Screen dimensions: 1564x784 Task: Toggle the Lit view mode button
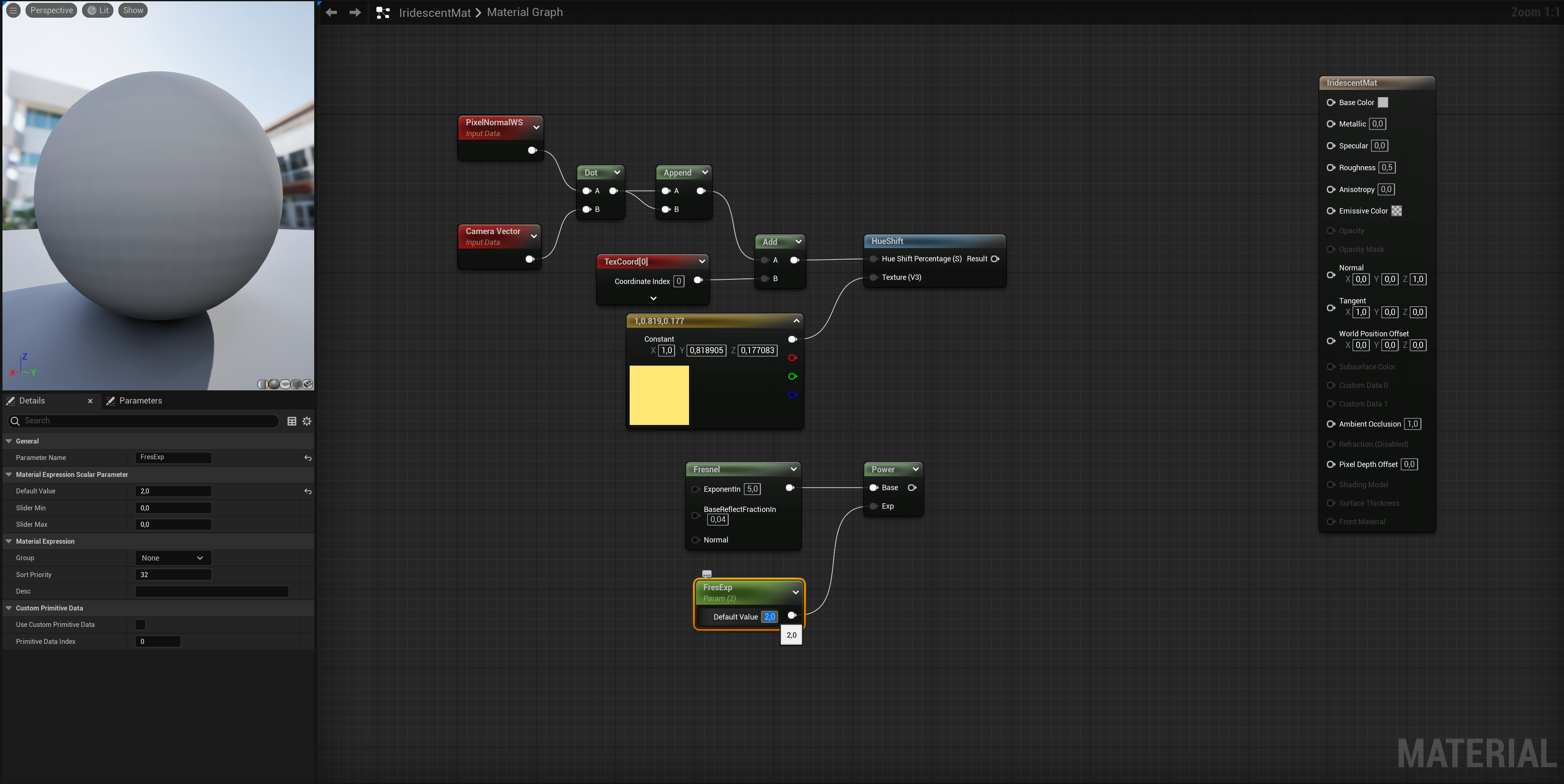[98, 10]
